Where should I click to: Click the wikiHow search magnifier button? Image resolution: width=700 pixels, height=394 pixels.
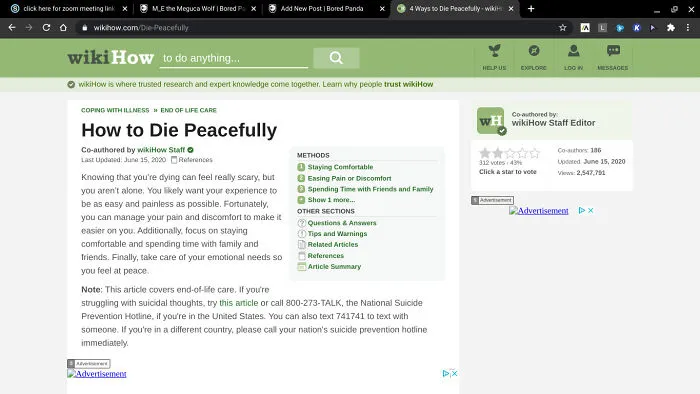pos(336,58)
